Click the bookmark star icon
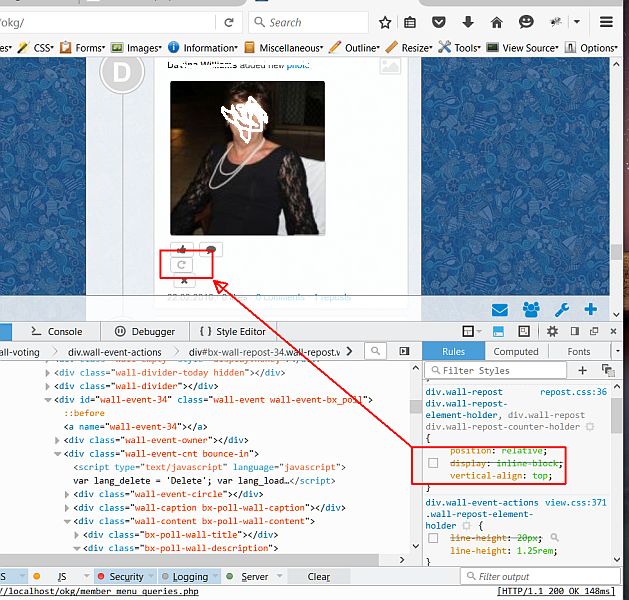This screenshot has width=629, height=600. (x=385, y=22)
